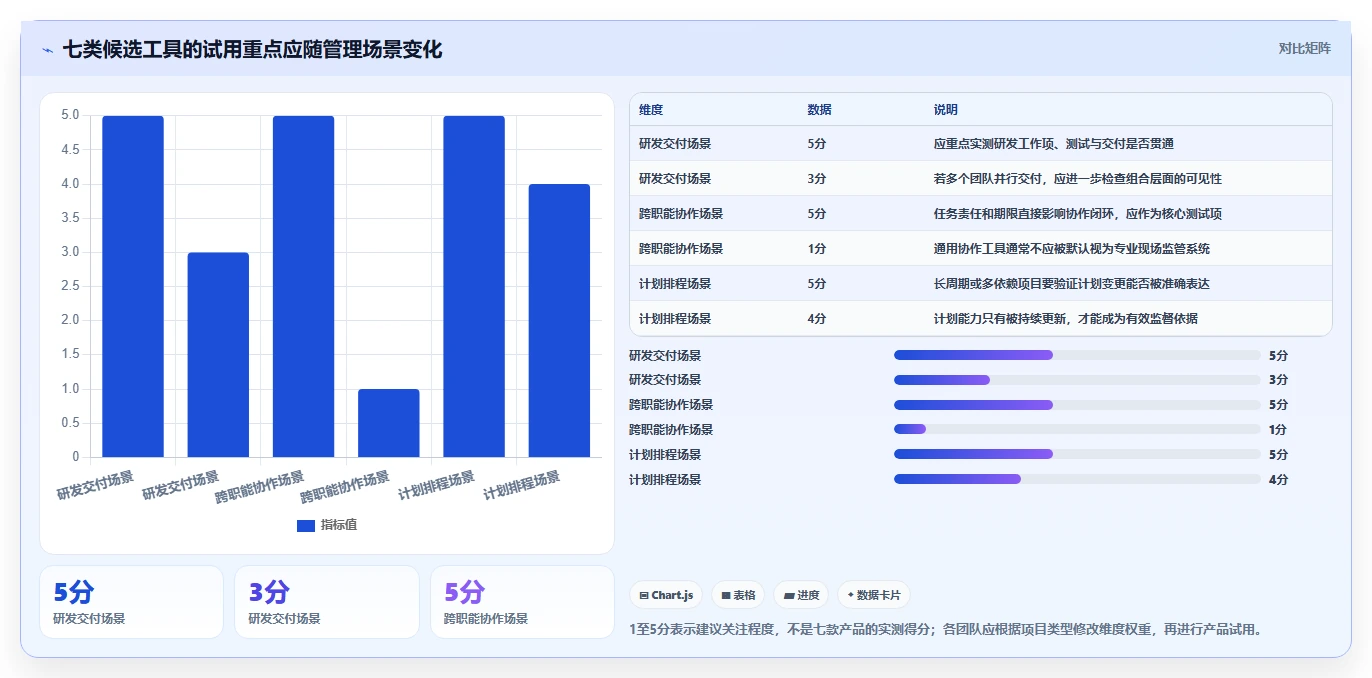Click the 进度 chip
The image size is (1372, 678).
click(801, 595)
